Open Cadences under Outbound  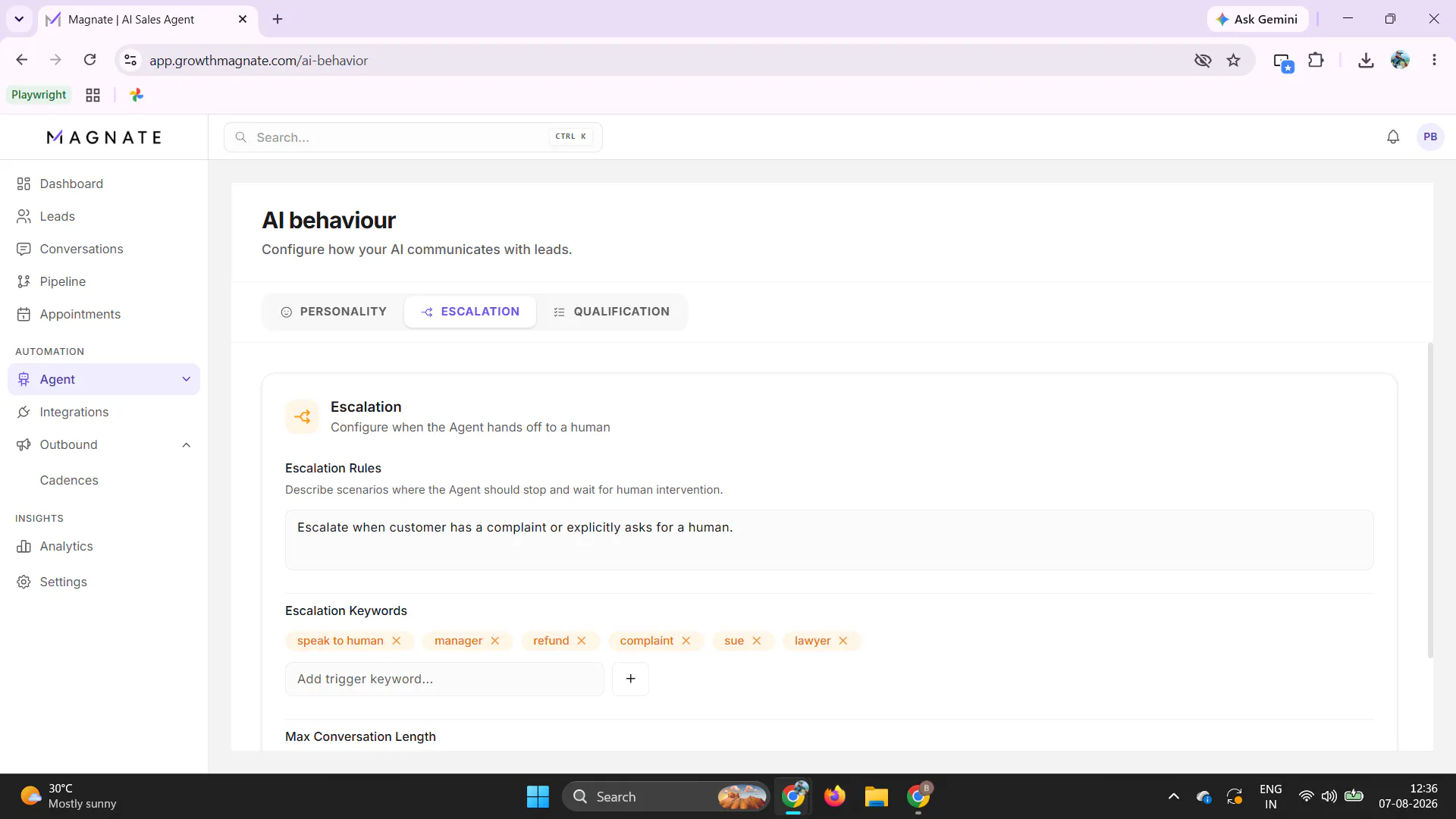pos(69,480)
